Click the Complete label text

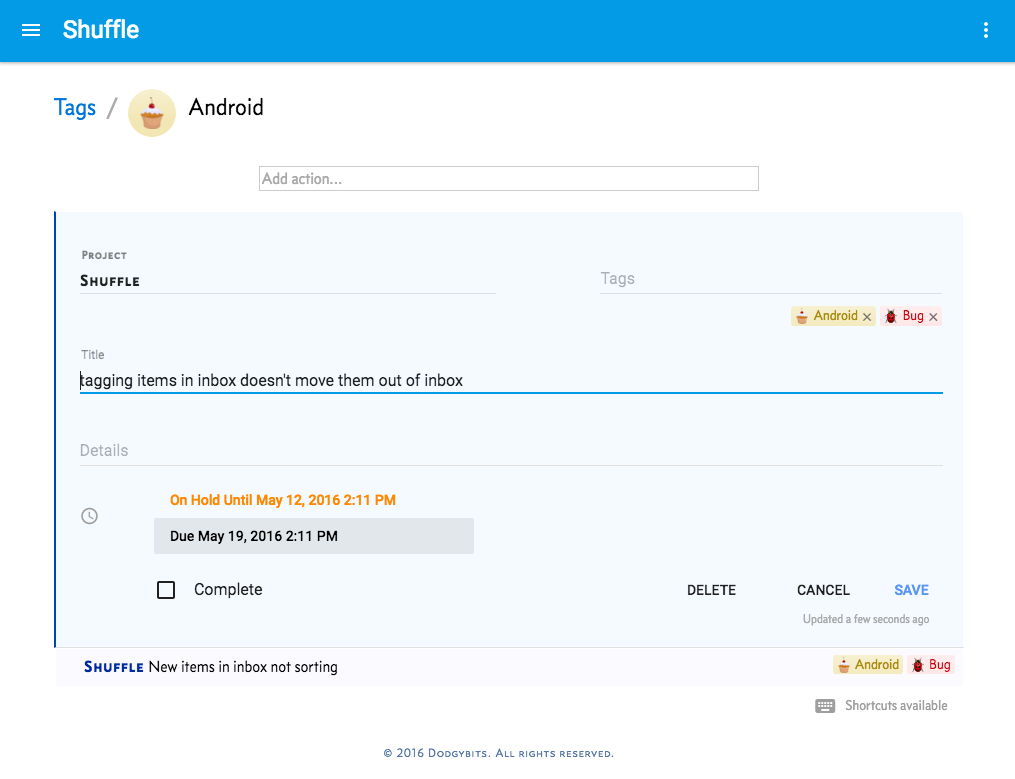click(228, 590)
